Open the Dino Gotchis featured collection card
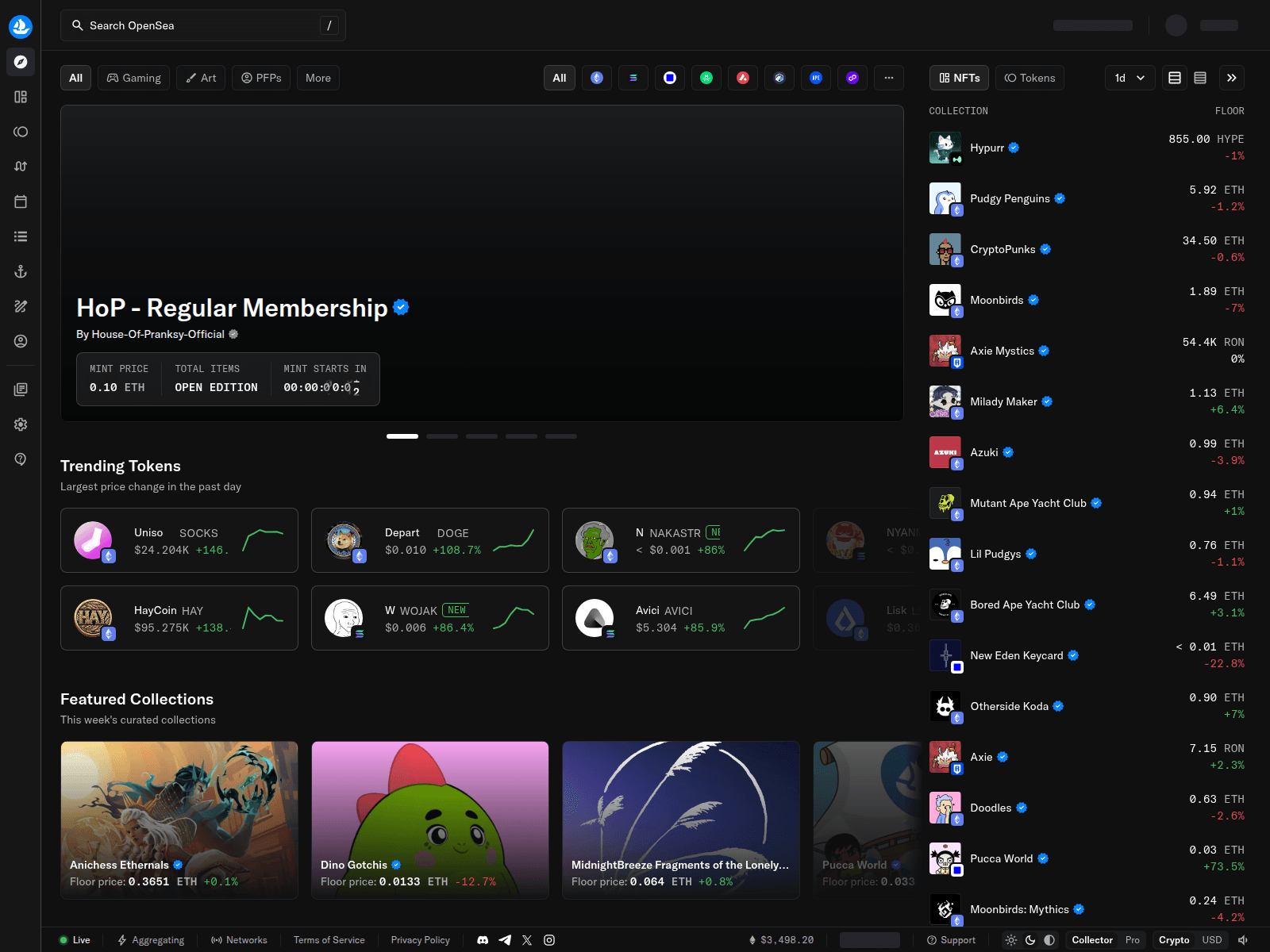 (430, 820)
